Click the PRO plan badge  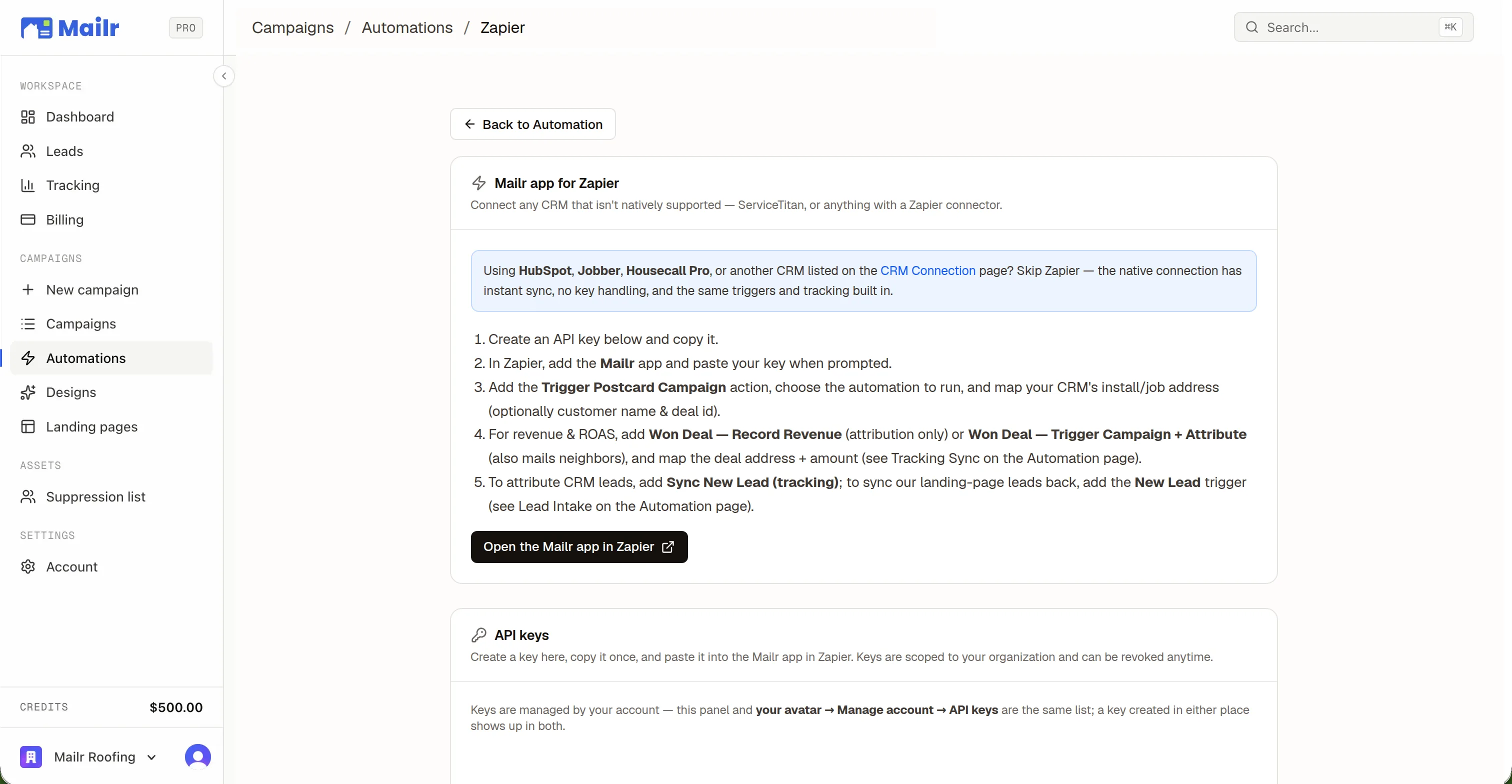pyautogui.click(x=185, y=27)
